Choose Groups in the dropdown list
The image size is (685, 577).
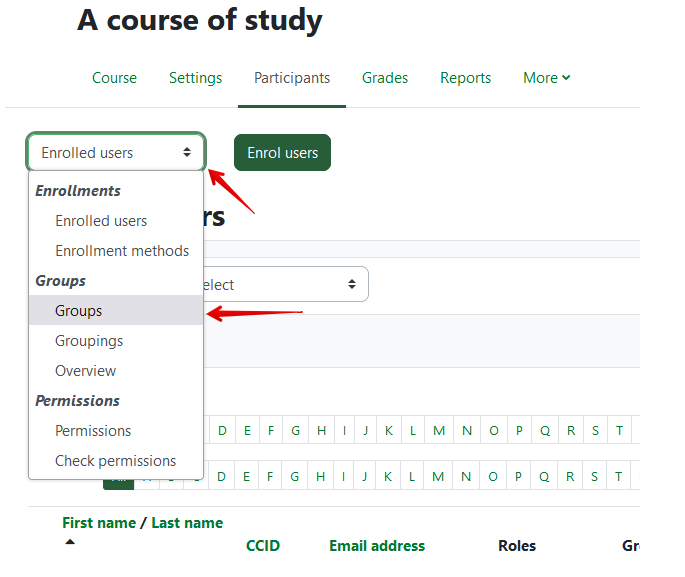pos(79,311)
